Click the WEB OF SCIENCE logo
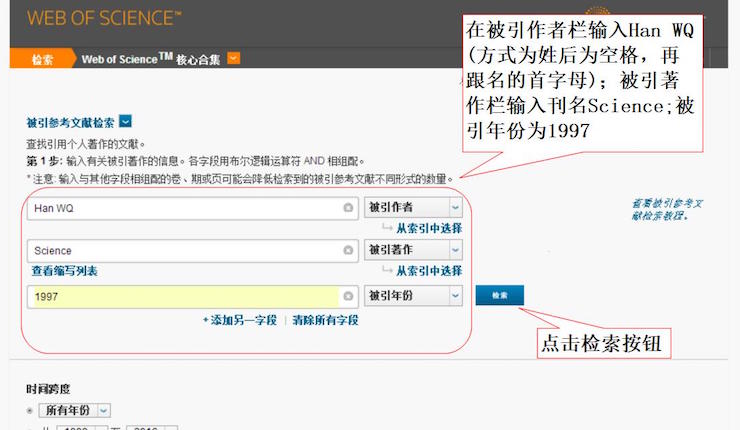Viewport: 740px width, 430px height. click(x=104, y=18)
